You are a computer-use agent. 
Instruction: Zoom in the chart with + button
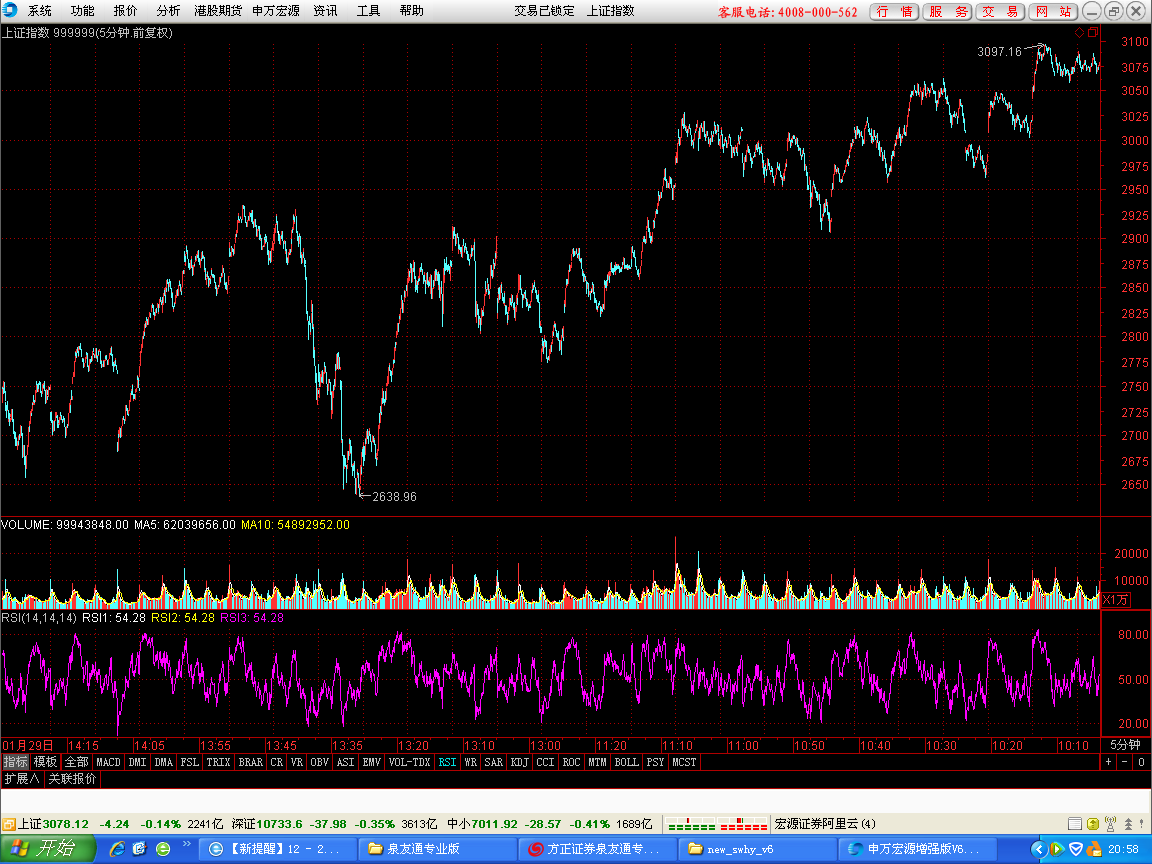point(1109,762)
